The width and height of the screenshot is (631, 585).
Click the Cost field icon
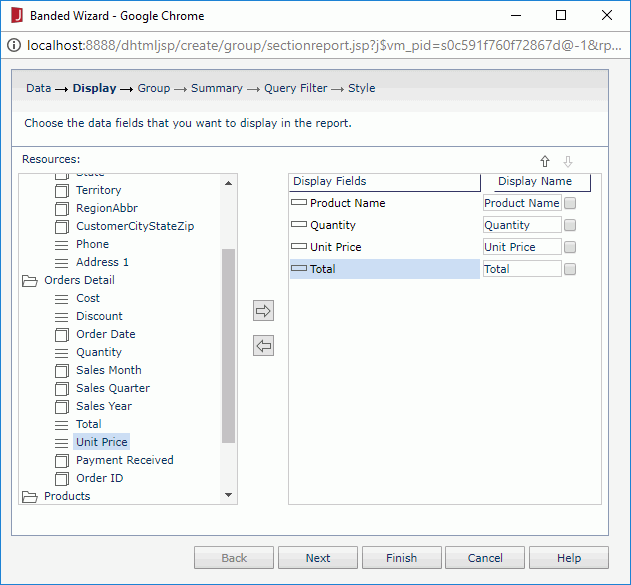click(62, 299)
